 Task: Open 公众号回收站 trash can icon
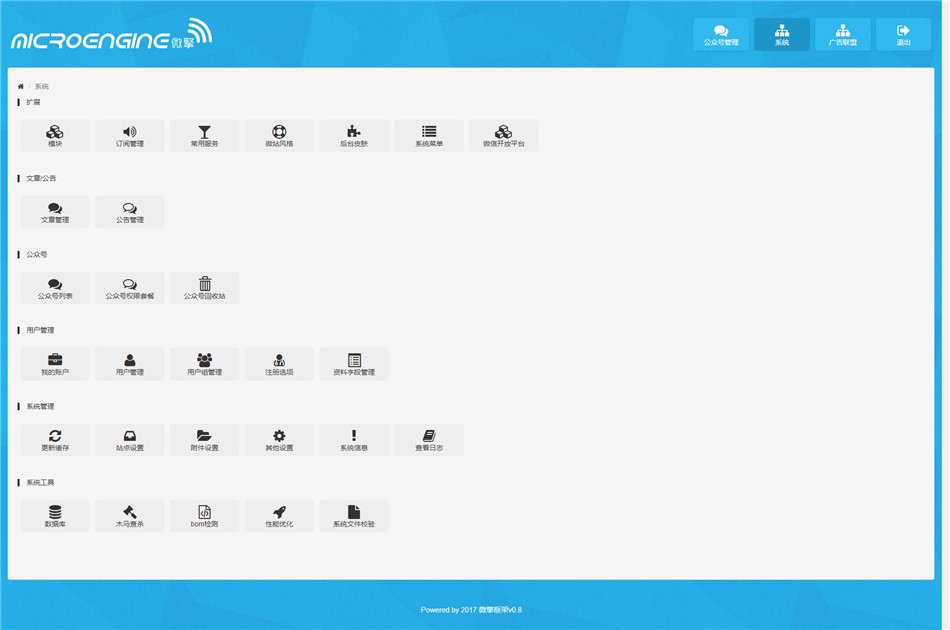[x=204, y=284]
